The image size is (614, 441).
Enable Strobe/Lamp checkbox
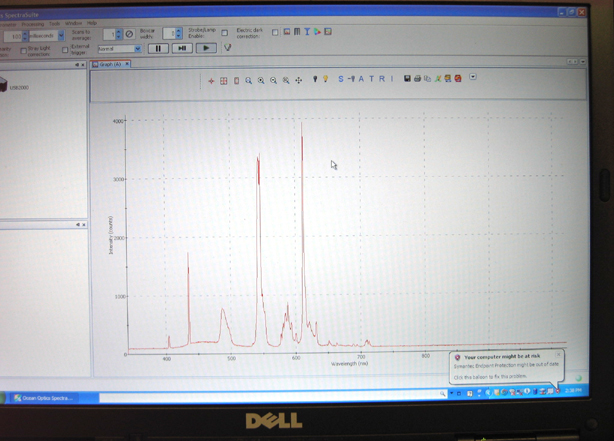click(224, 33)
